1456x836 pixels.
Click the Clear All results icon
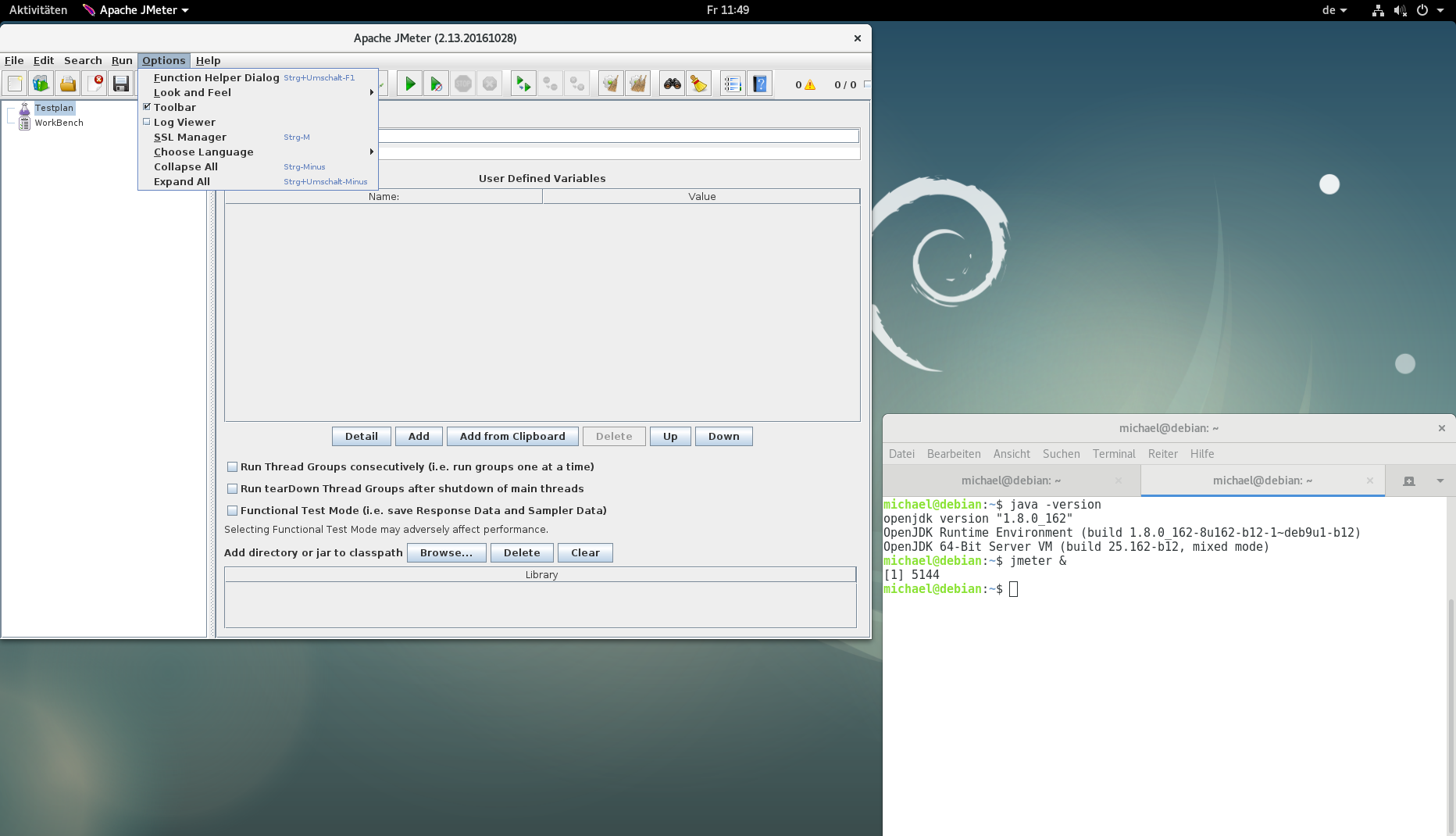637,84
